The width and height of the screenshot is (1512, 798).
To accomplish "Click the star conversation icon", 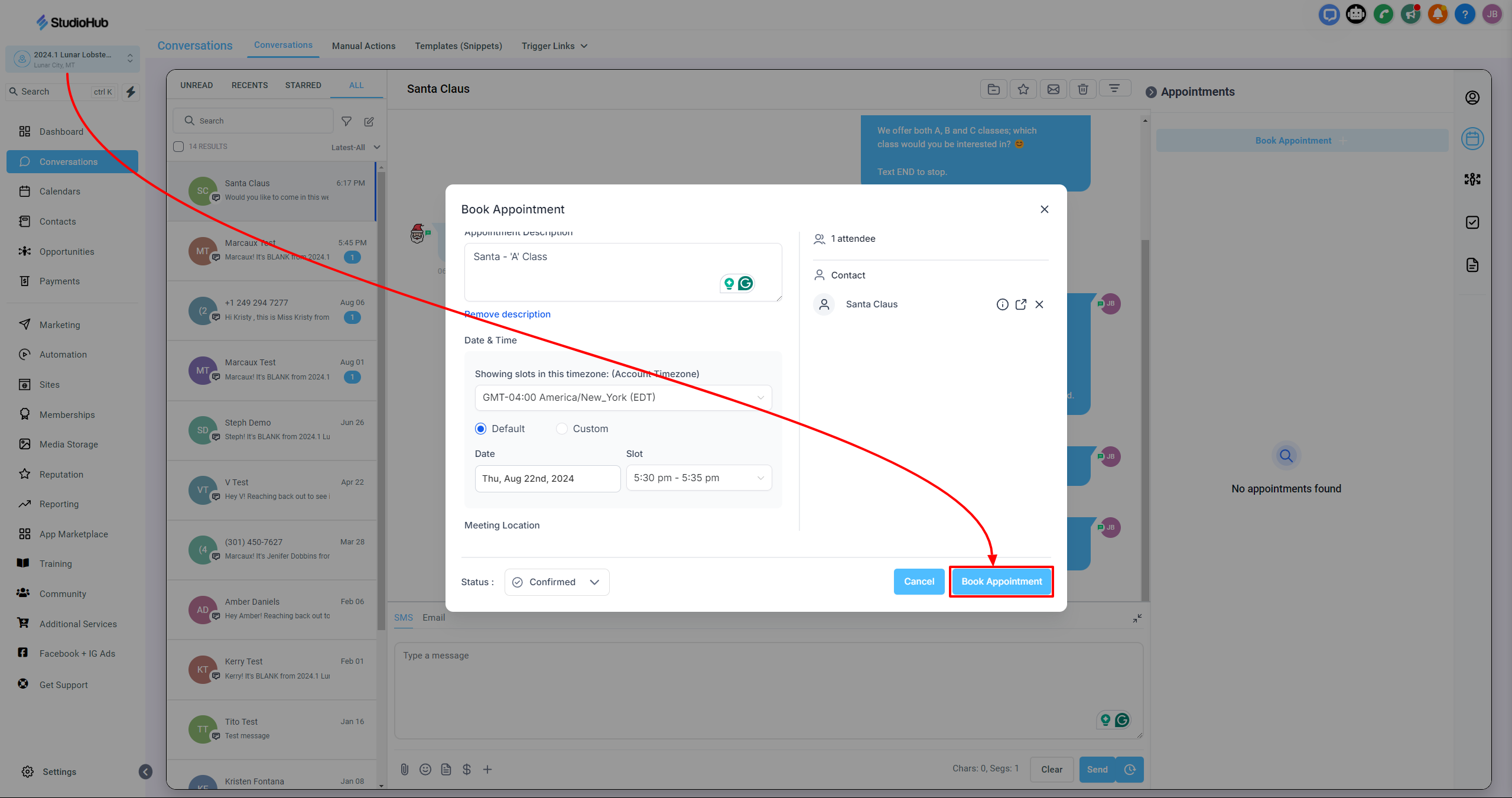I will click(1023, 89).
